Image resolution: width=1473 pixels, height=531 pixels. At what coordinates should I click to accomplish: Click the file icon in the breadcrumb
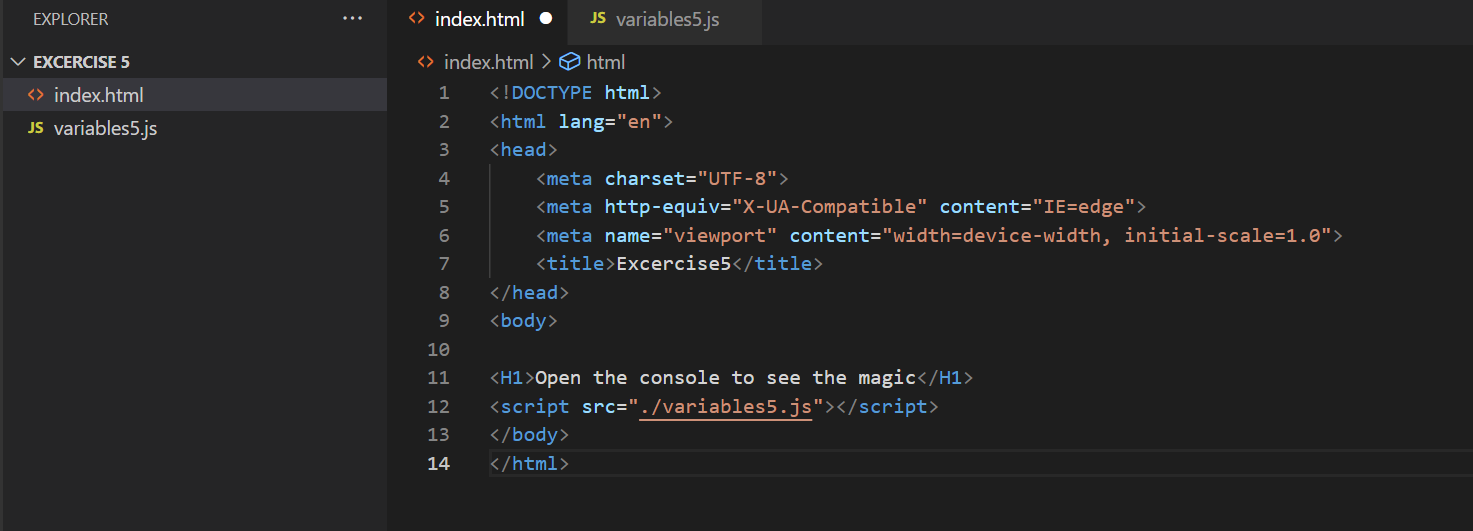(426, 62)
